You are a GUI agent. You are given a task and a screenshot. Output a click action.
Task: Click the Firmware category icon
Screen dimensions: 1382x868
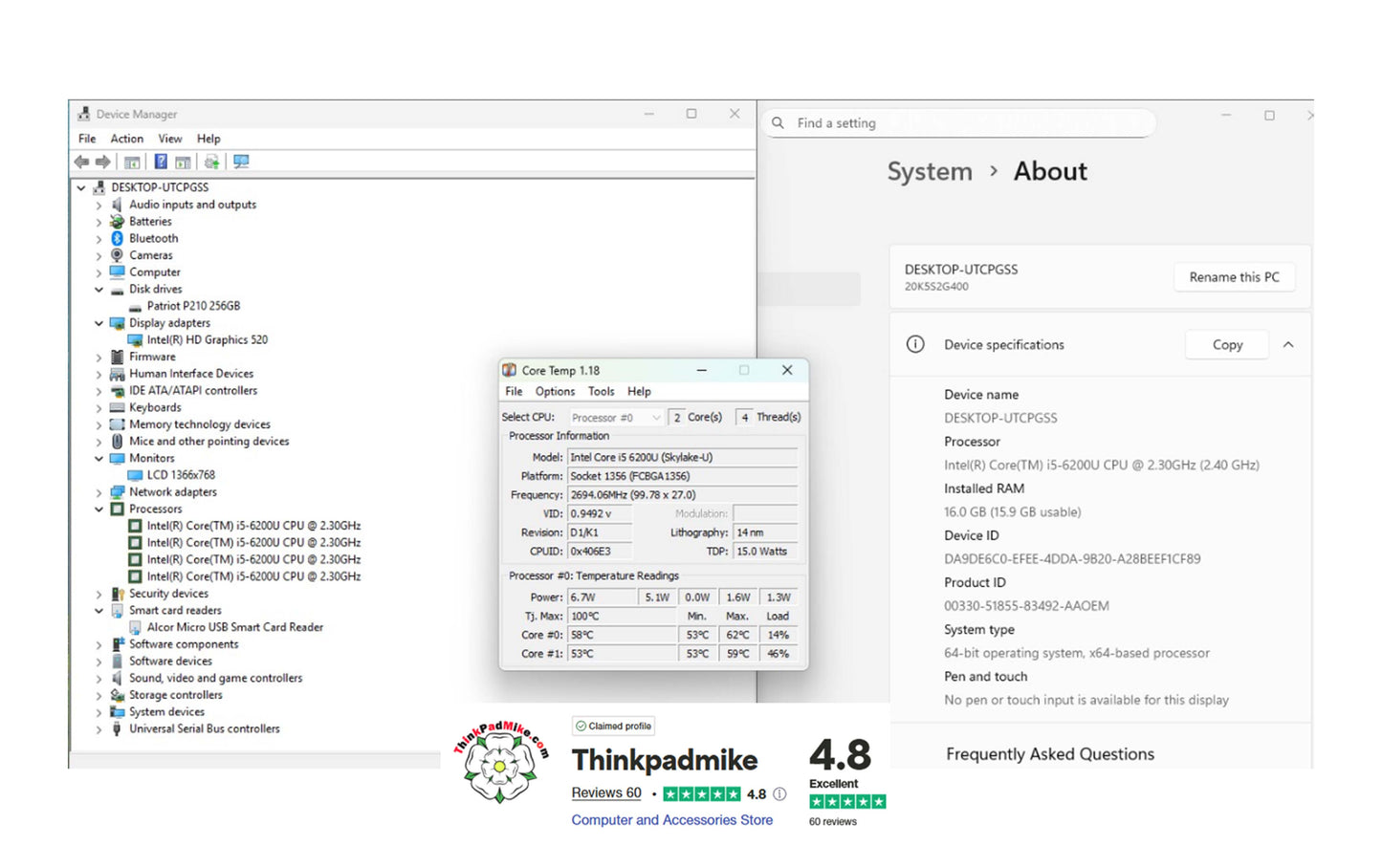[x=117, y=357]
